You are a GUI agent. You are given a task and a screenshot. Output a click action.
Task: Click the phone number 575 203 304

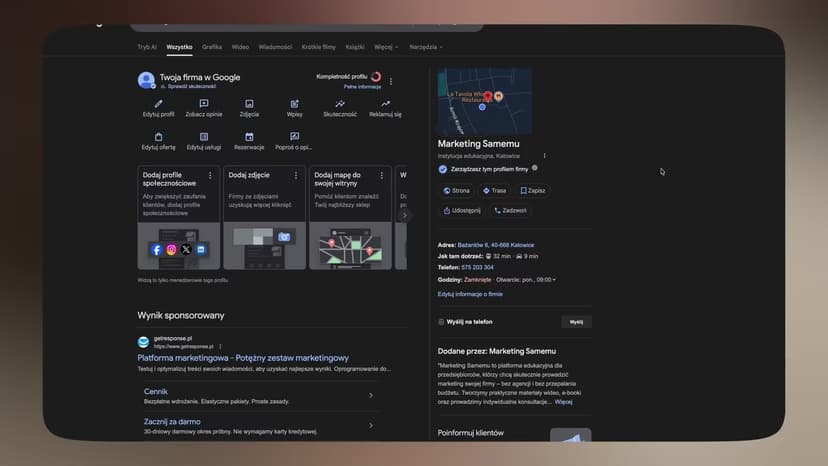point(477,267)
